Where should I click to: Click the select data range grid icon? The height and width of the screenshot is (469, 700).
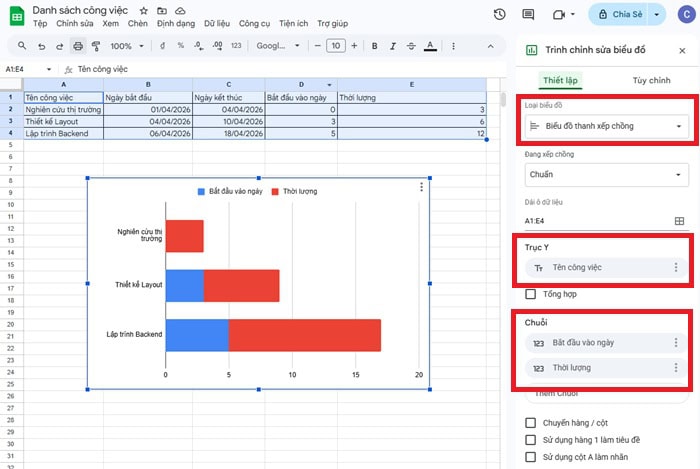pos(679,221)
